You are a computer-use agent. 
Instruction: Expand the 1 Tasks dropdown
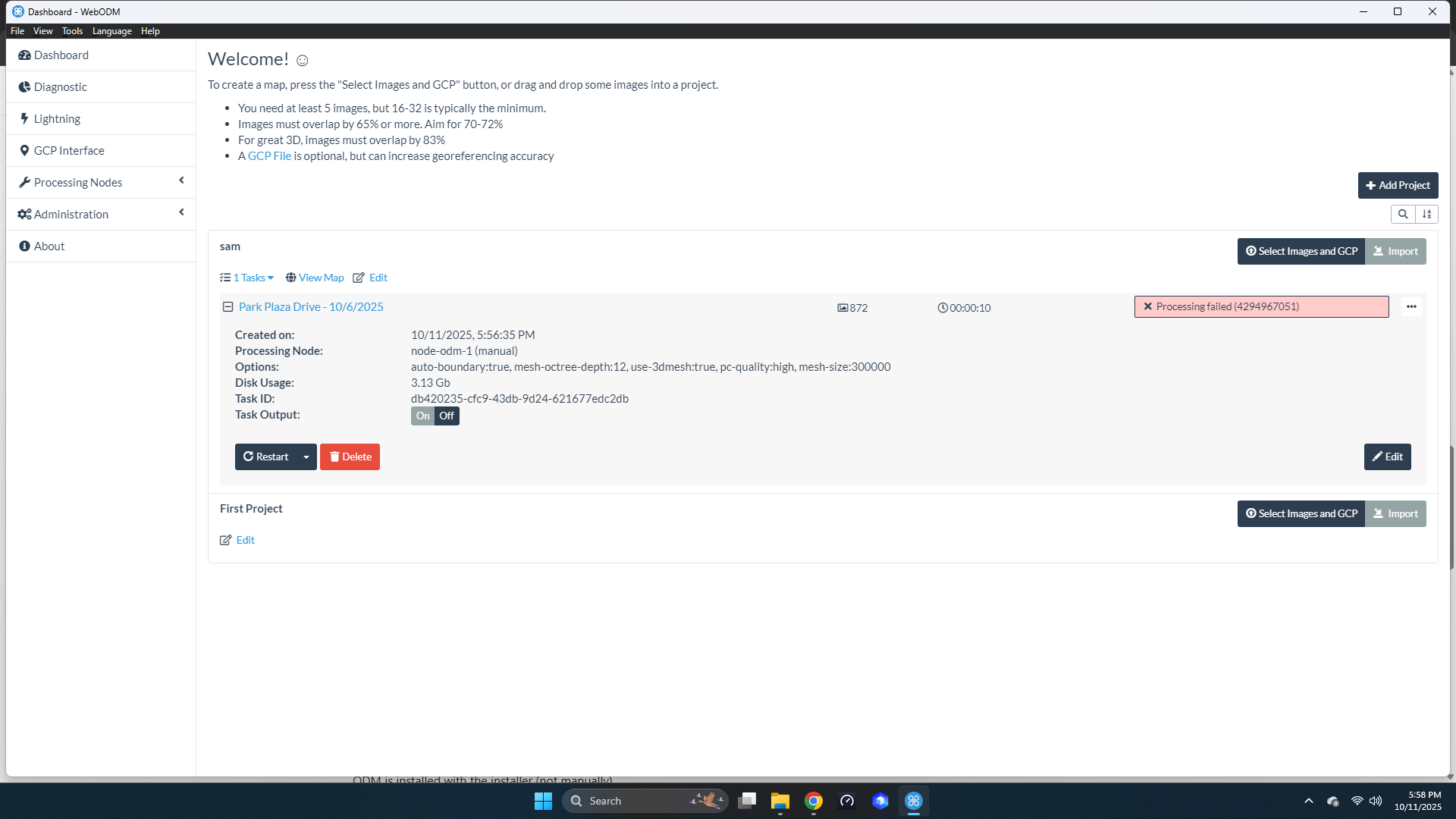tap(246, 278)
